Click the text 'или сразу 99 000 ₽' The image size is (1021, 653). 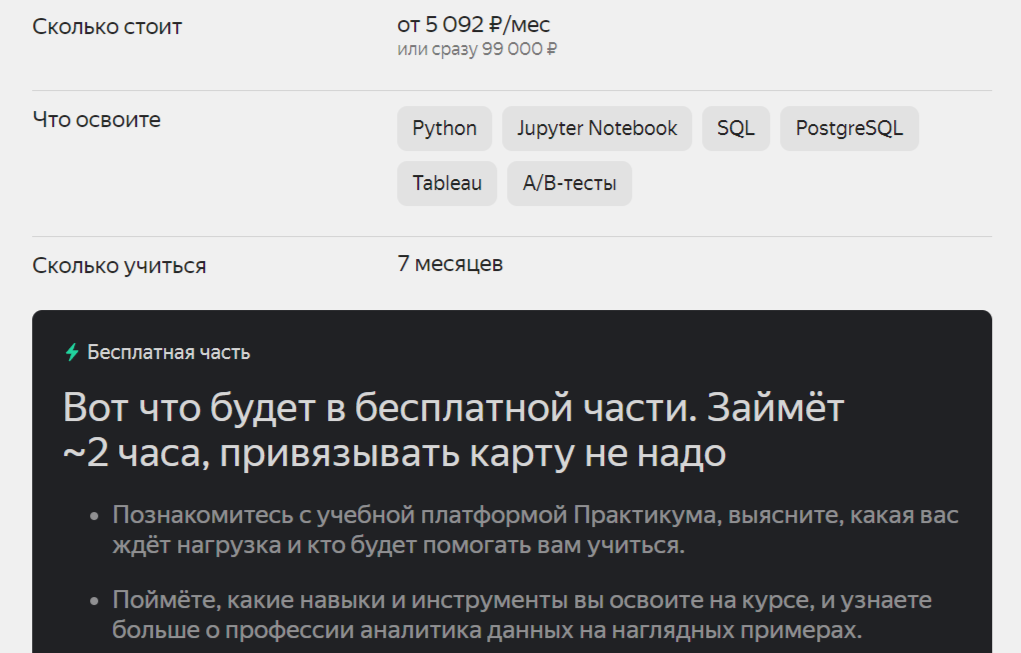[x=477, y=49]
